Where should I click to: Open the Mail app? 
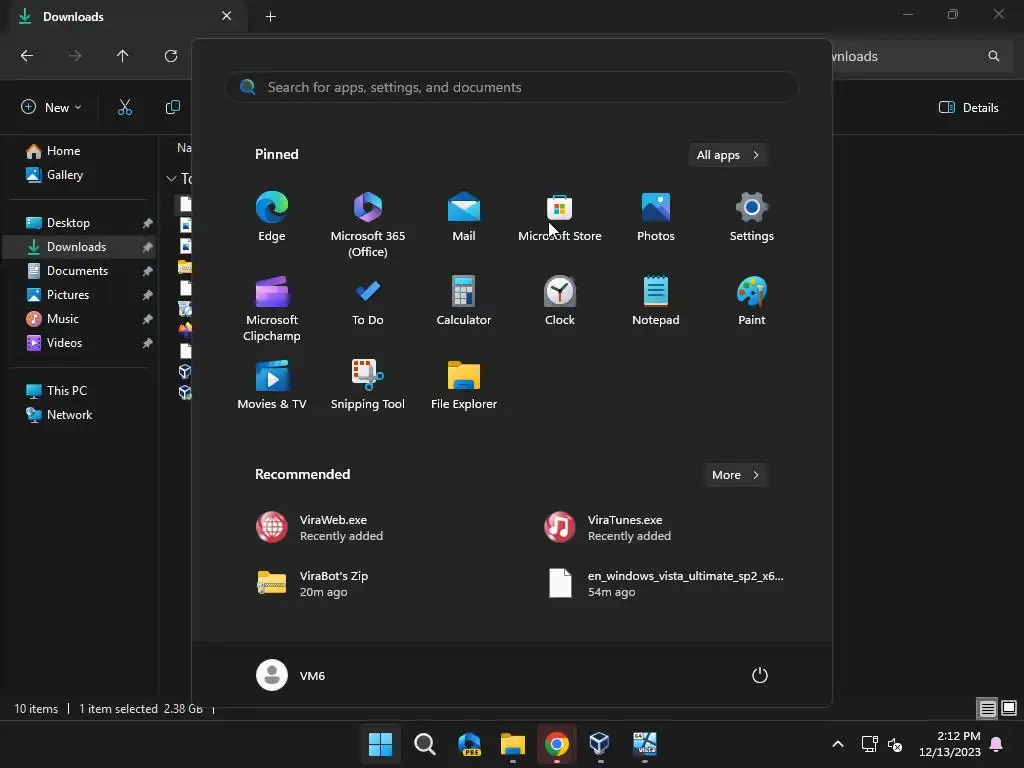point(464,217)
